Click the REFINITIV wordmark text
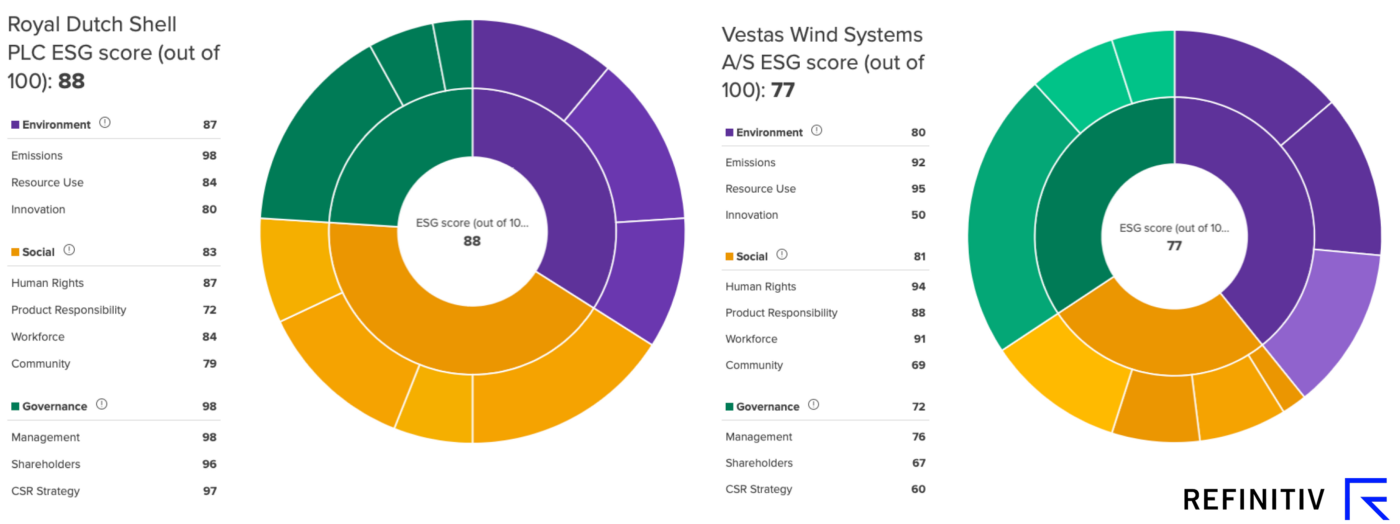 point(1254,499)
